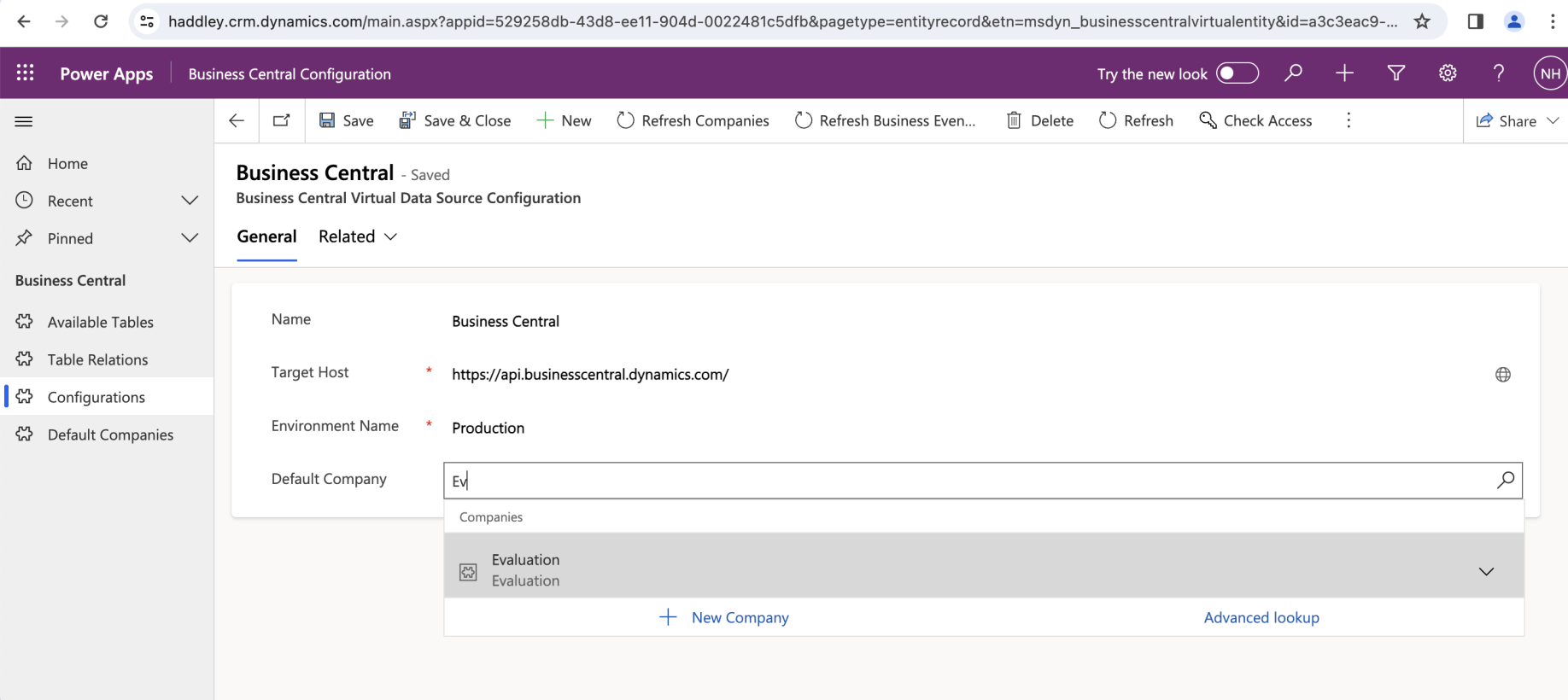Open the Power Apps app launcher grid
Image resolution: width=1568 pixels, height=700 pixels.
tap(26, 73)
